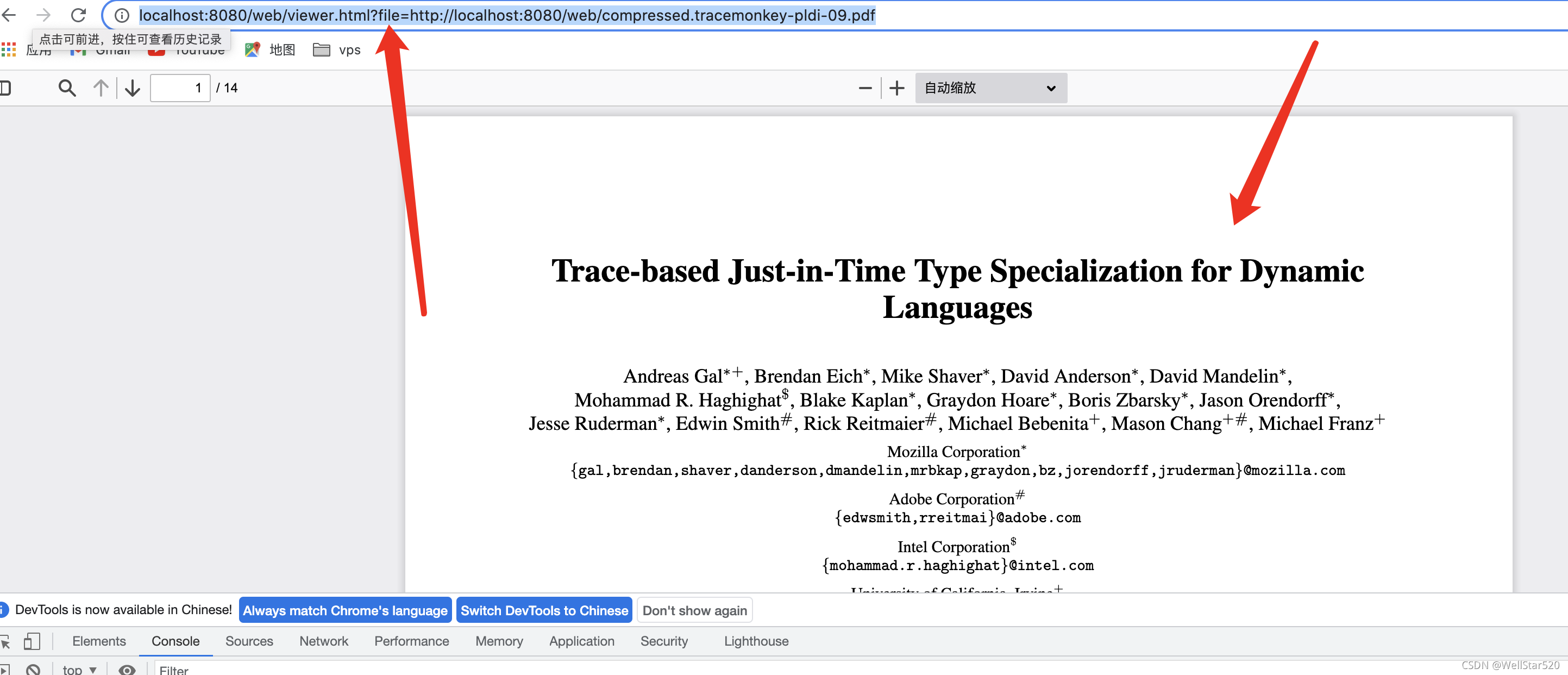Toggle the PDF viewer sidebar
Screen dimensions: 1568x675
click(x=5, y=88)
